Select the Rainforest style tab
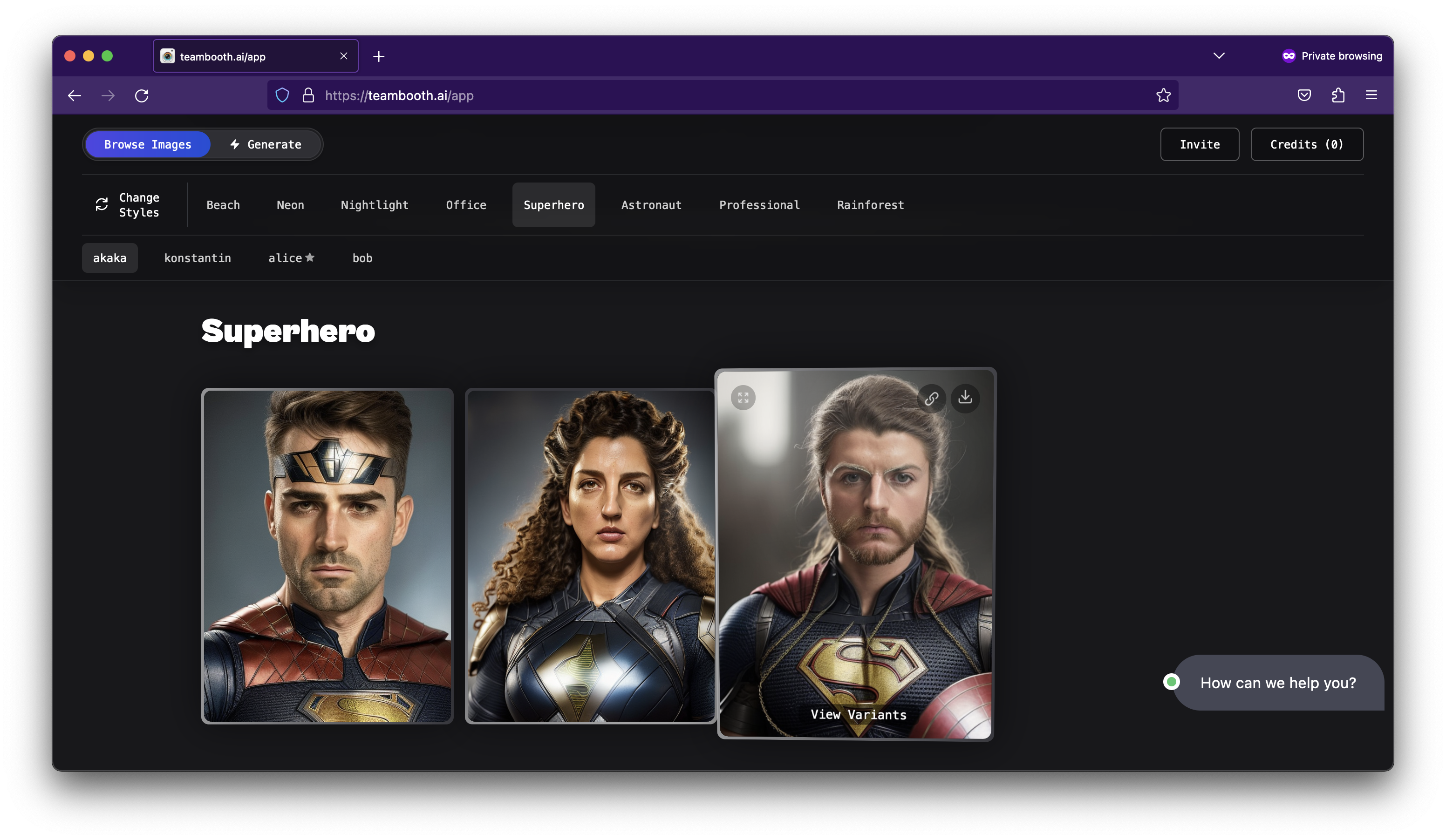 pyautogui.click(x=871, y=205)
